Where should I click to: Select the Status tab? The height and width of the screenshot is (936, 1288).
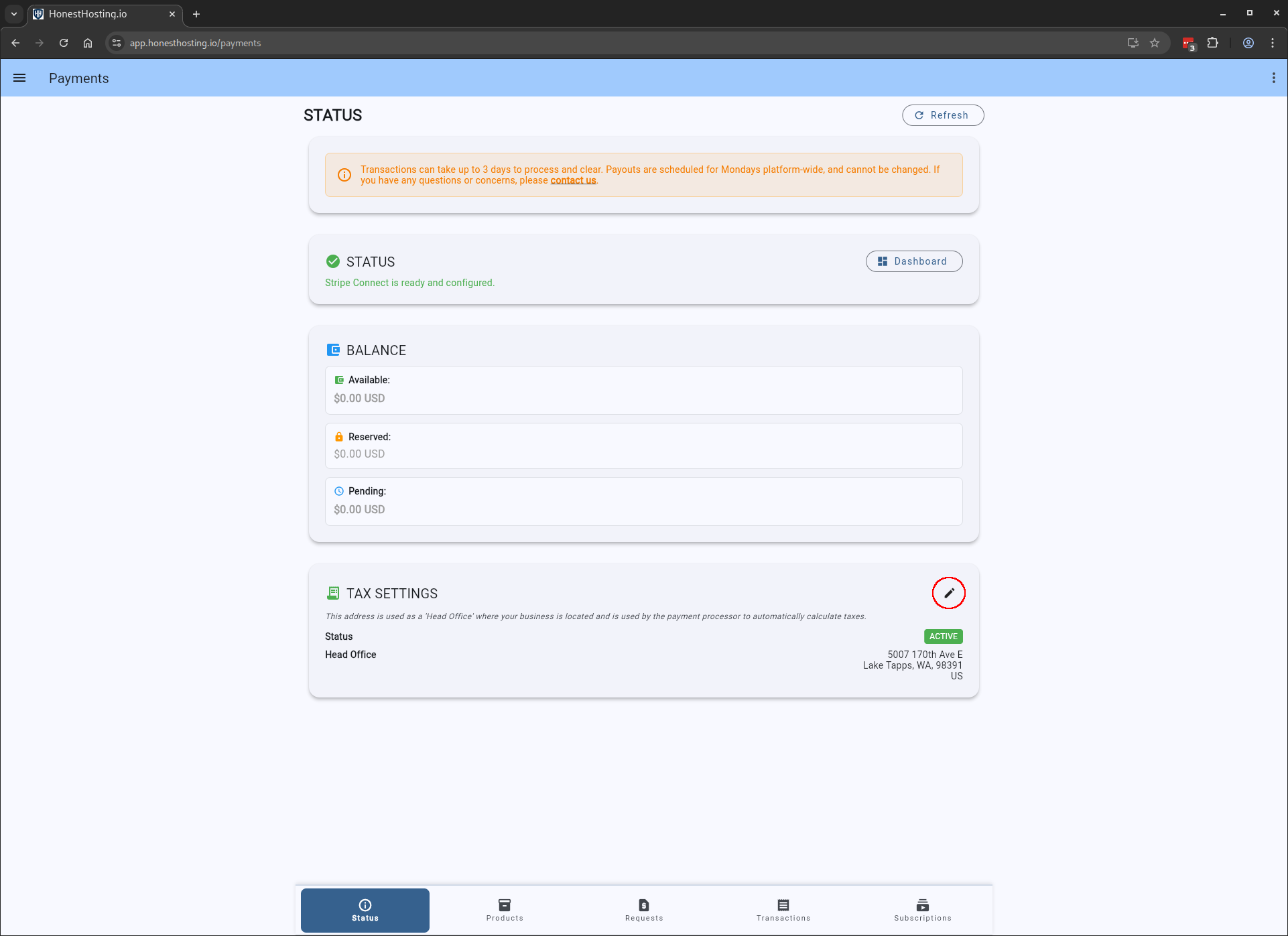365,910
